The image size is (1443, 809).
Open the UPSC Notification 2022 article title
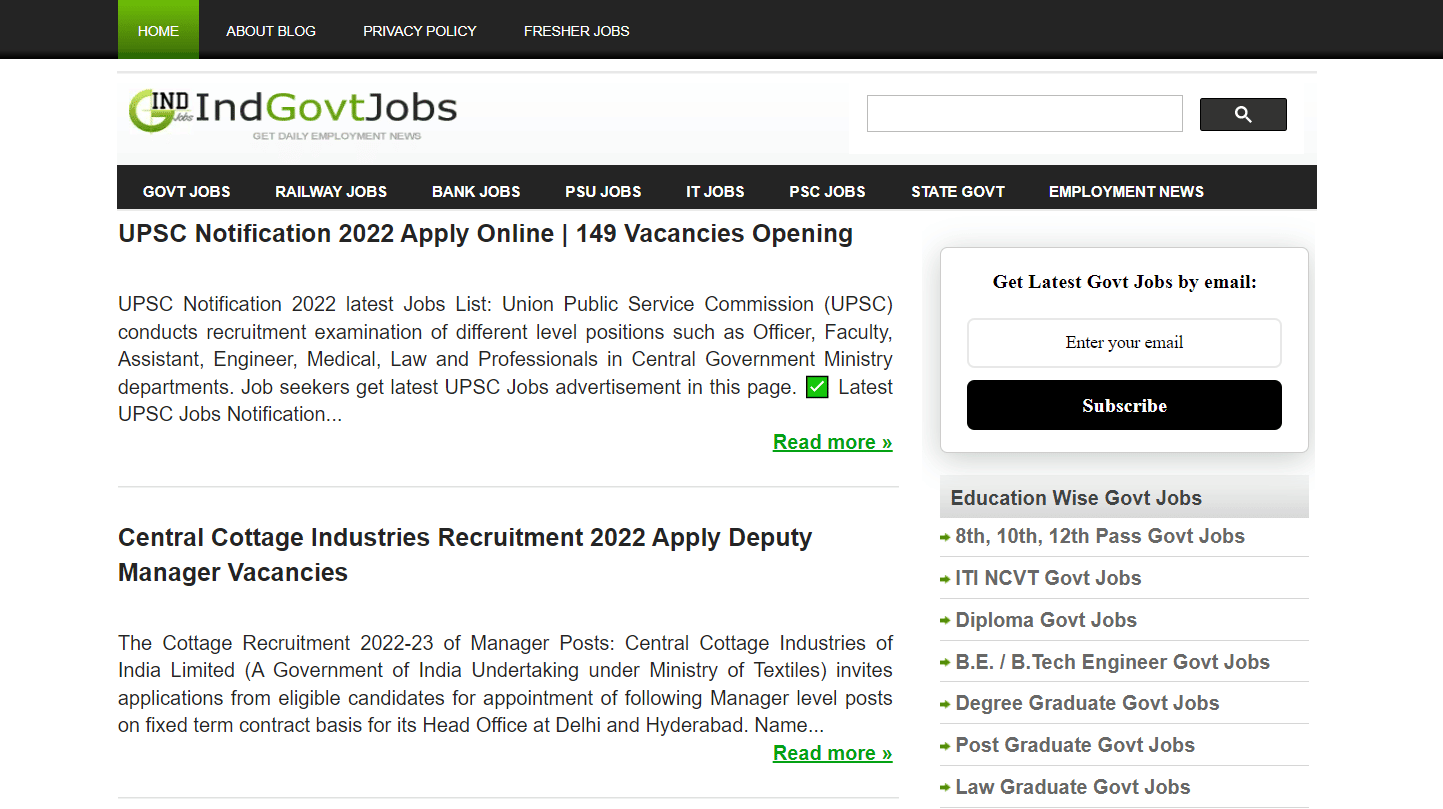point(485,234)
